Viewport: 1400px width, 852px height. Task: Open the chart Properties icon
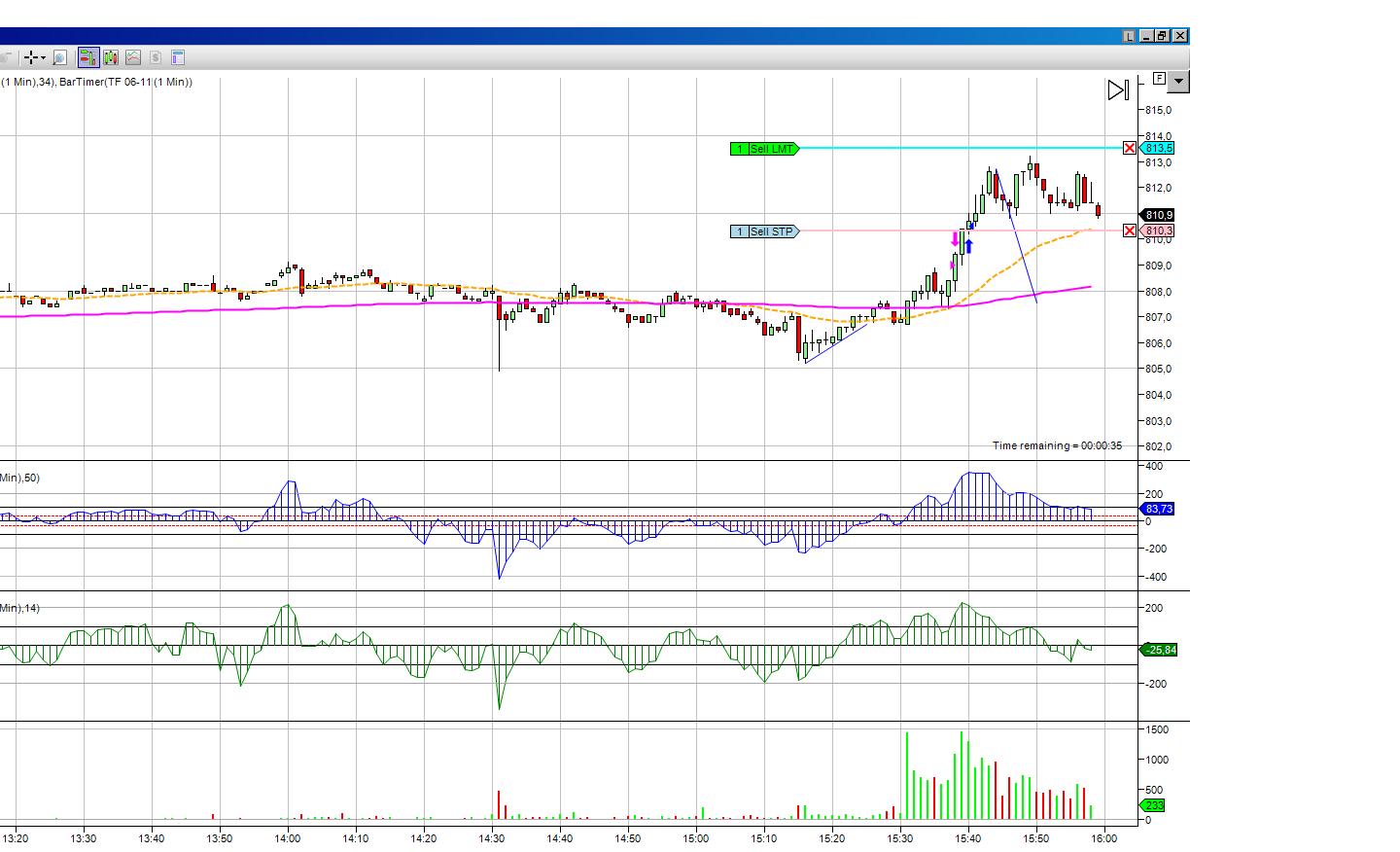(x=177, y=57)
